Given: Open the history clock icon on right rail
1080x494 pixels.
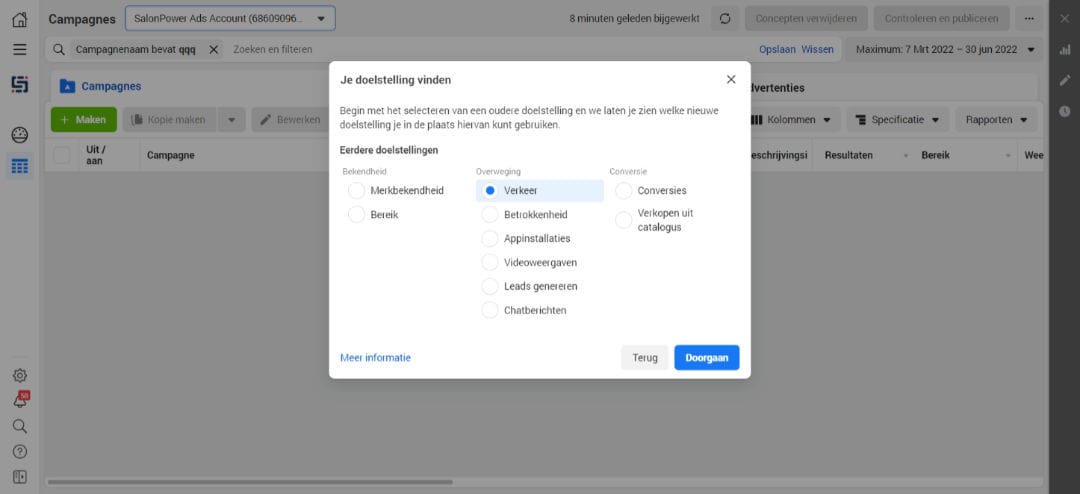Looking at the screenshot, I should 1064,111.
